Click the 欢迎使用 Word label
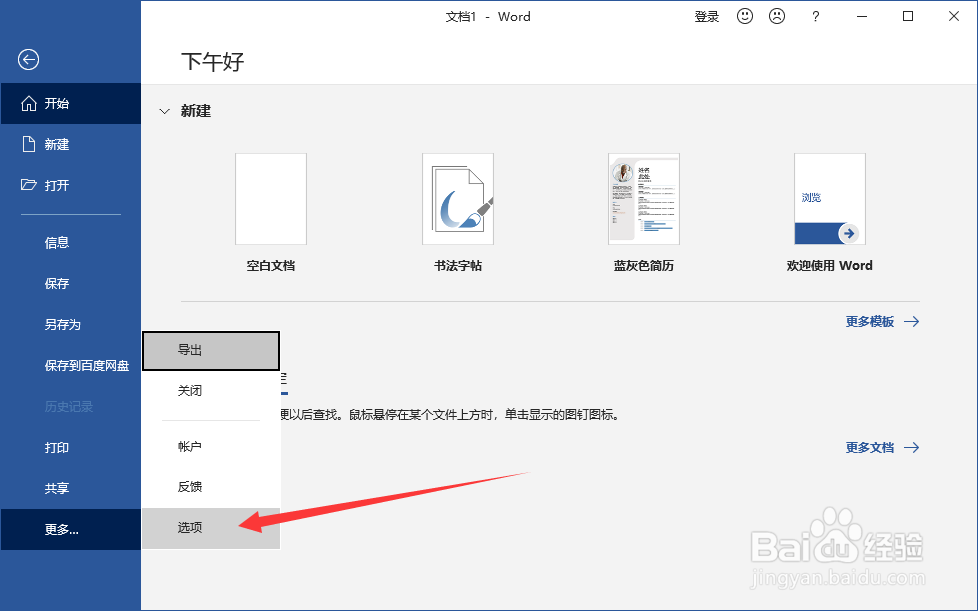 [830, 266]
